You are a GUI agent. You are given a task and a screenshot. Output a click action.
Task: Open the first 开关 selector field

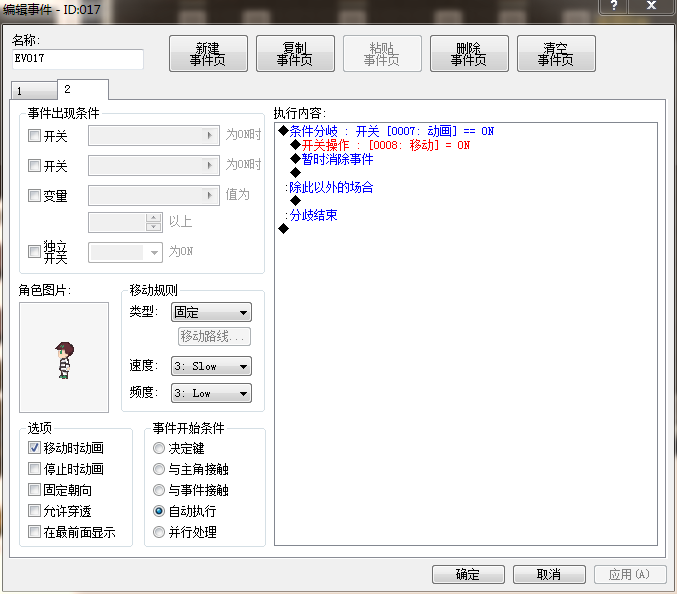(x=154, y=136)
